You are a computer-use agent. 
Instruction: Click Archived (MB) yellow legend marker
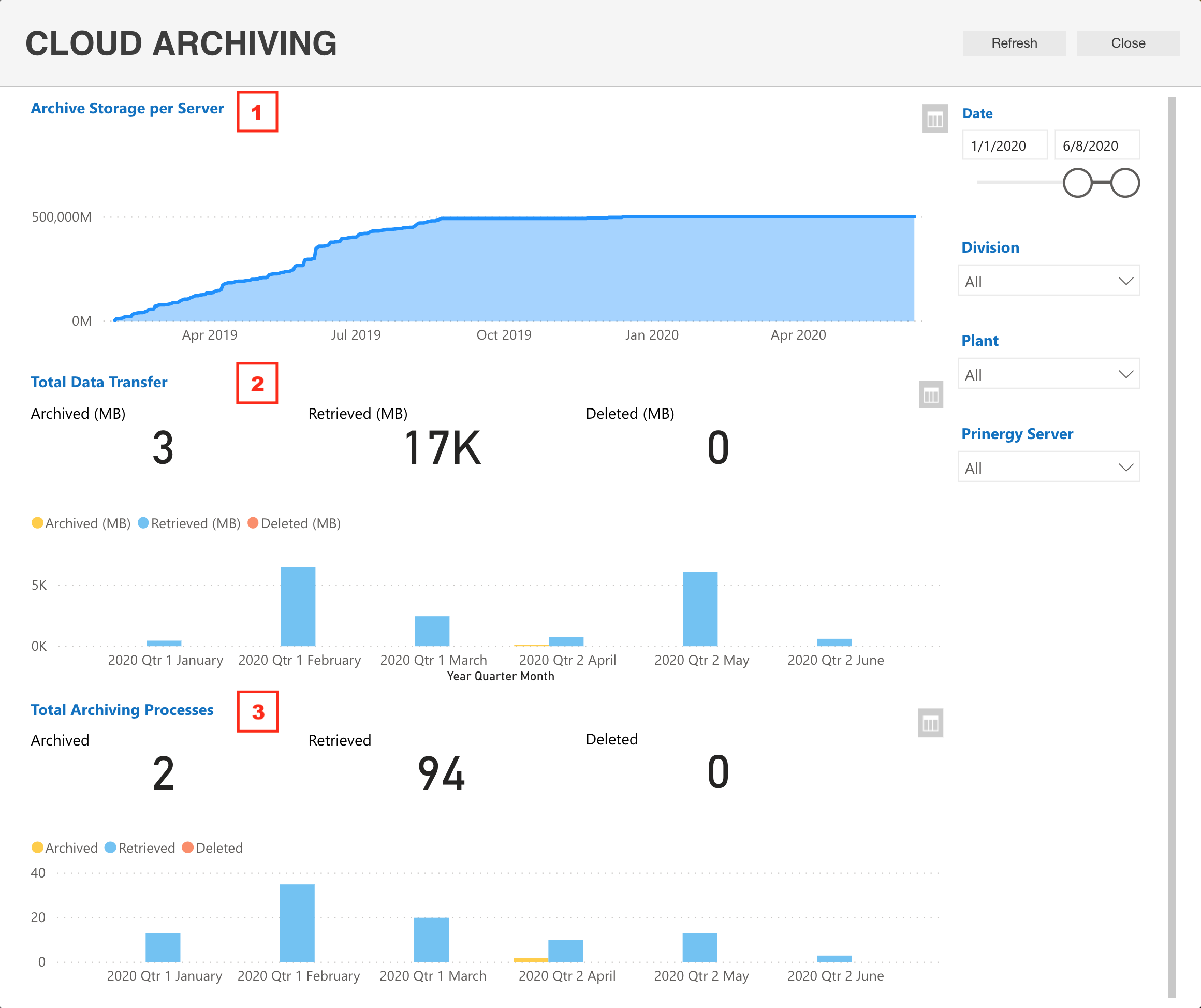[x=37, y=523]
